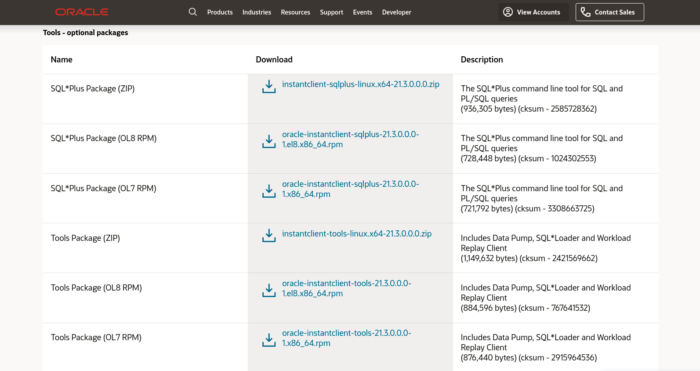The image size is (700, 371).
Task: Download instantclient-tools-linux.x64-21.3.0.0.0.zip link
Action: 357,233
